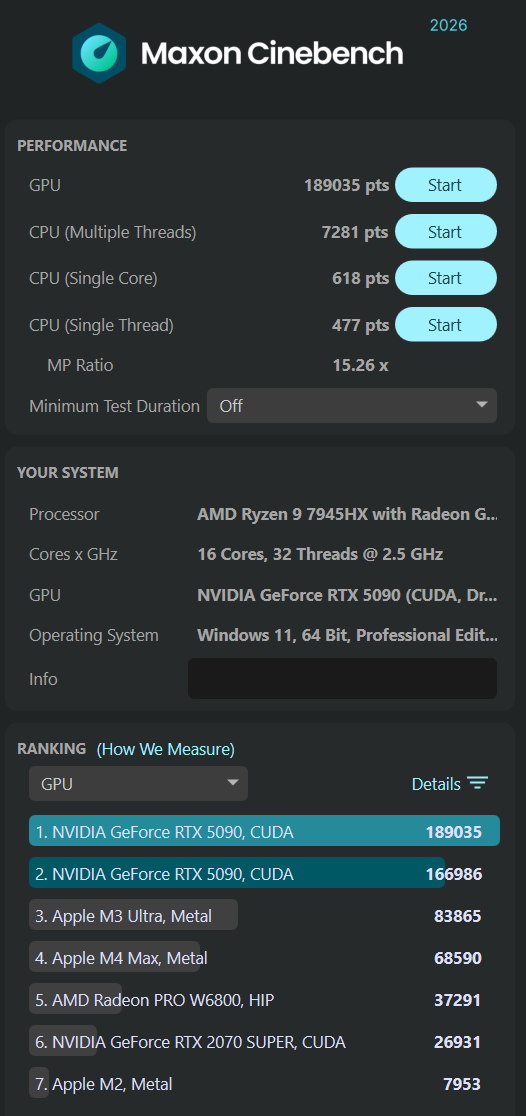The height and width of the screenshot is (1116, 526).
Task: Select the top RTX 5090 189035 ranking bar
Action: click(x=264, y=831)
